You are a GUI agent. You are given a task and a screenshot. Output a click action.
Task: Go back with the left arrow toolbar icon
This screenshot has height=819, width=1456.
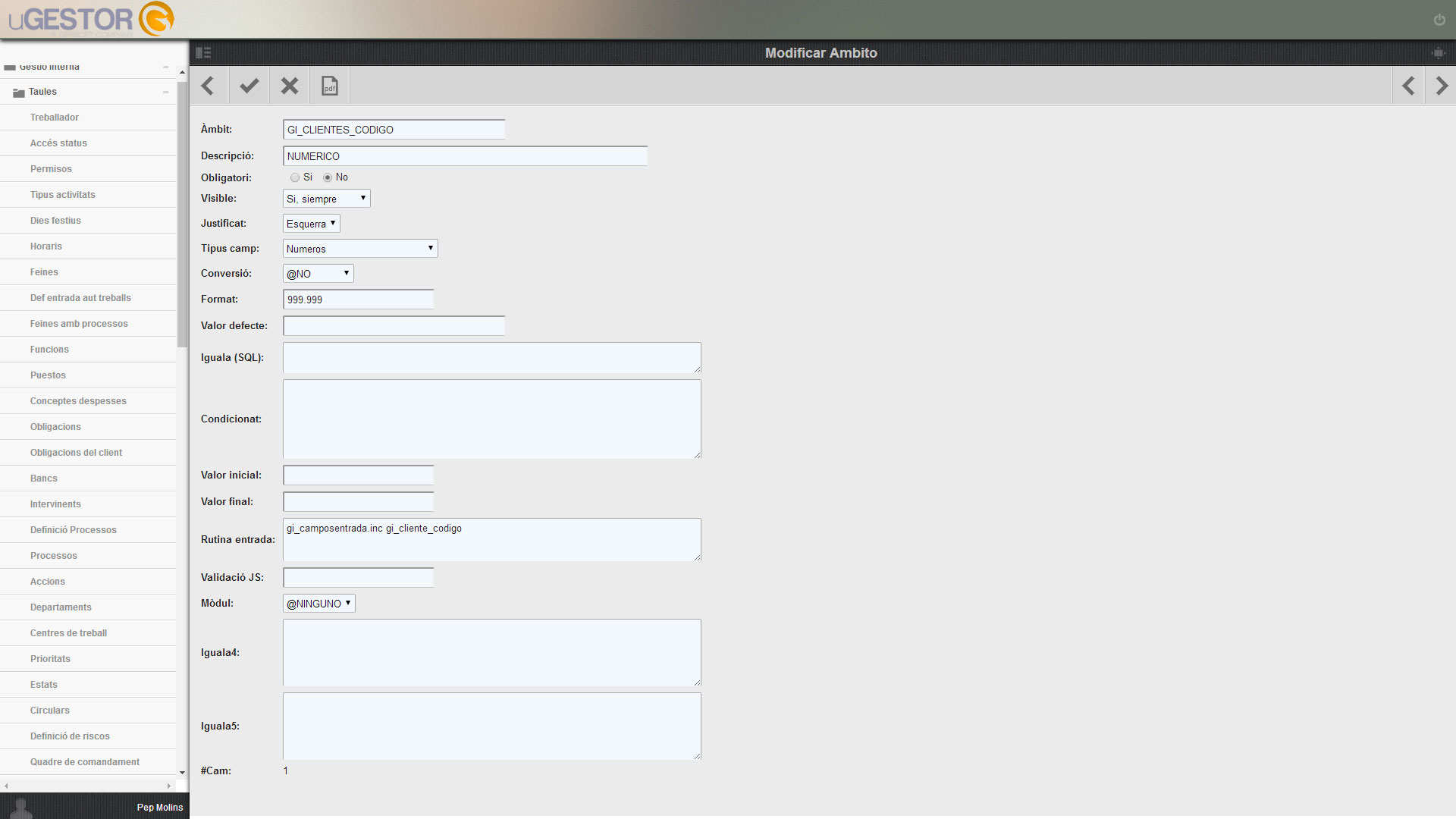[x=208, y=86]
